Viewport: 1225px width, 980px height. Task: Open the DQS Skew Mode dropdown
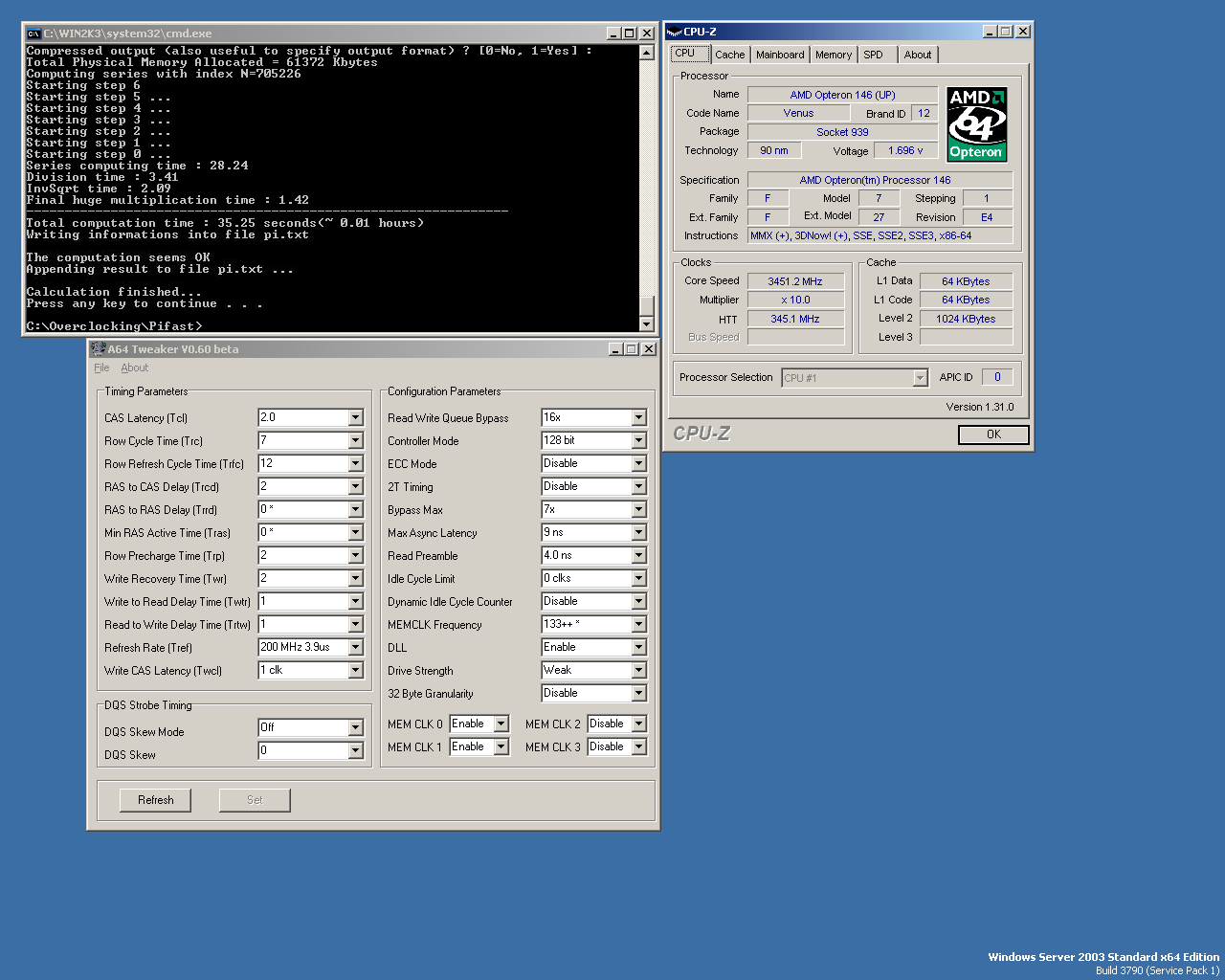tap(356, 727)
